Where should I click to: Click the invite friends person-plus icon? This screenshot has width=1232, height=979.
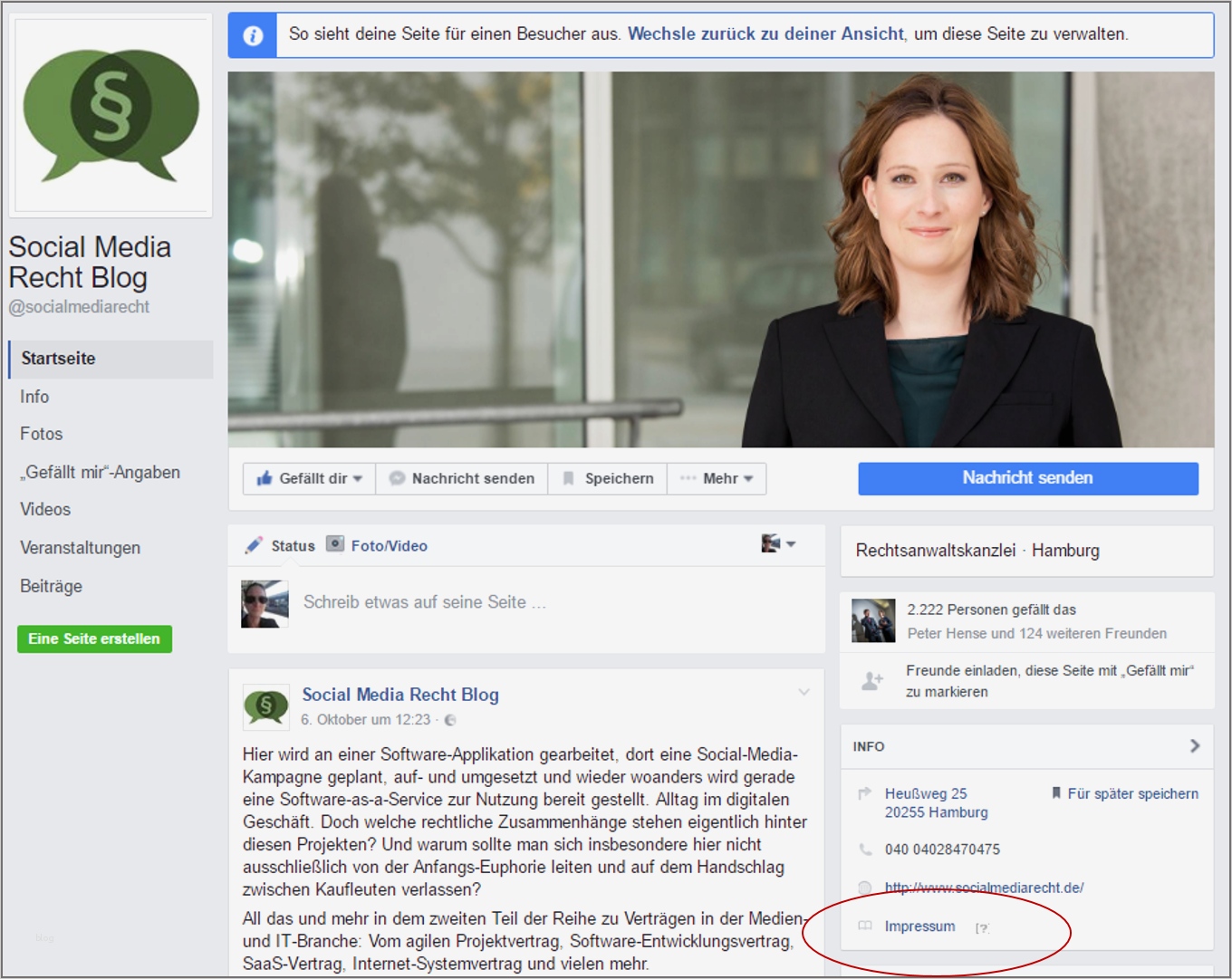point(871,680)
